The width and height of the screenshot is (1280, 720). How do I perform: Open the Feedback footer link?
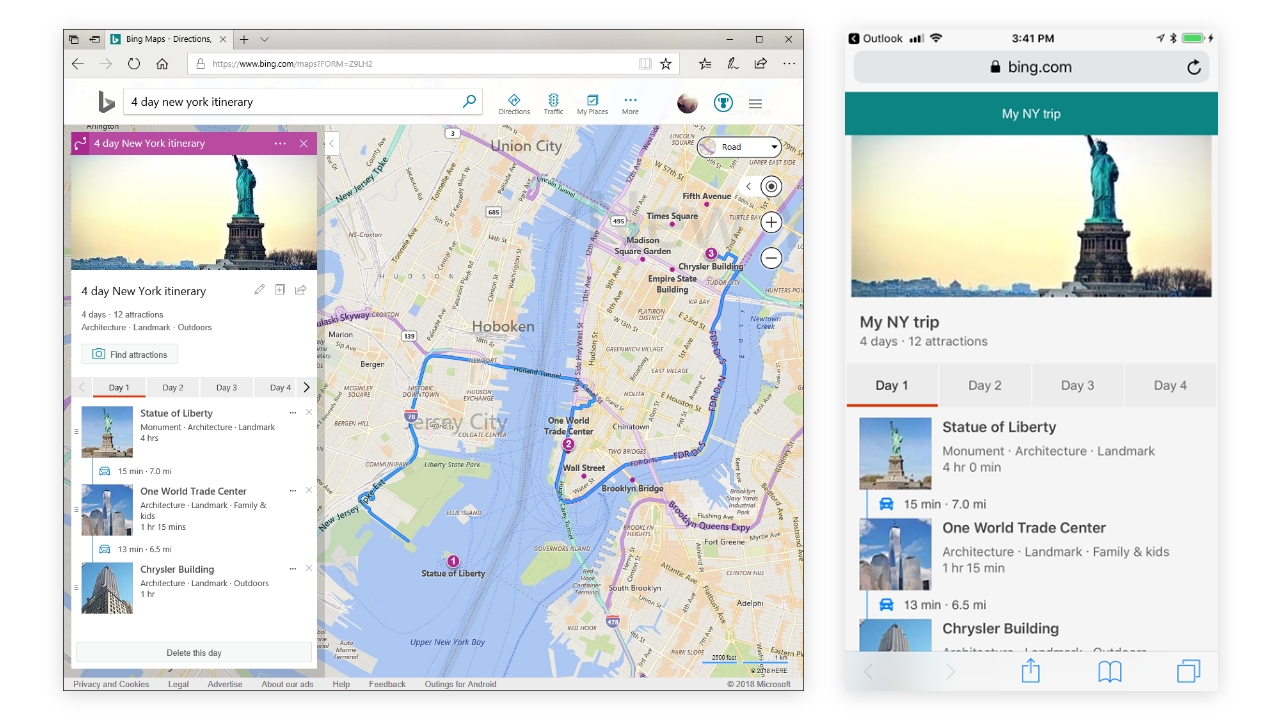coord(387,684)
